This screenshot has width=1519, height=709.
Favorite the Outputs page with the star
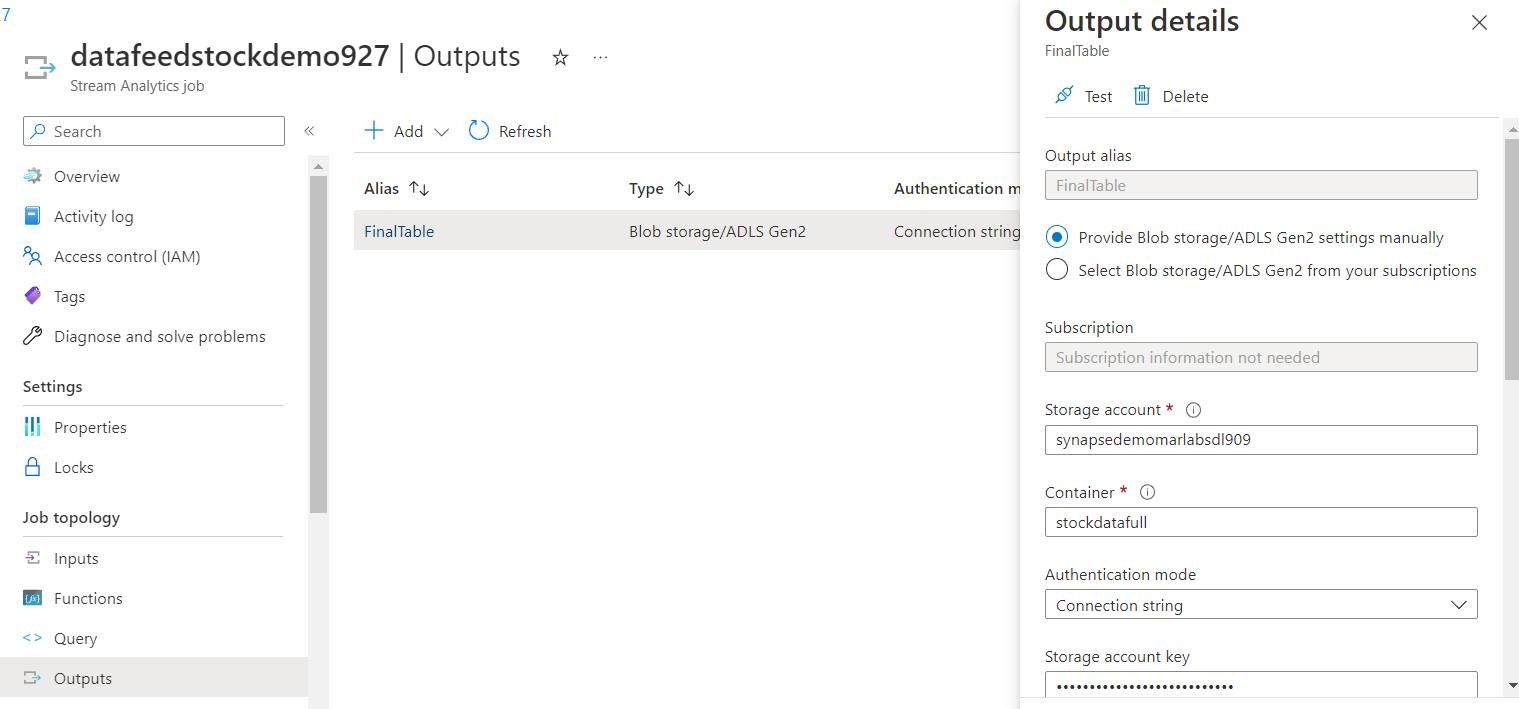point(560,58)
